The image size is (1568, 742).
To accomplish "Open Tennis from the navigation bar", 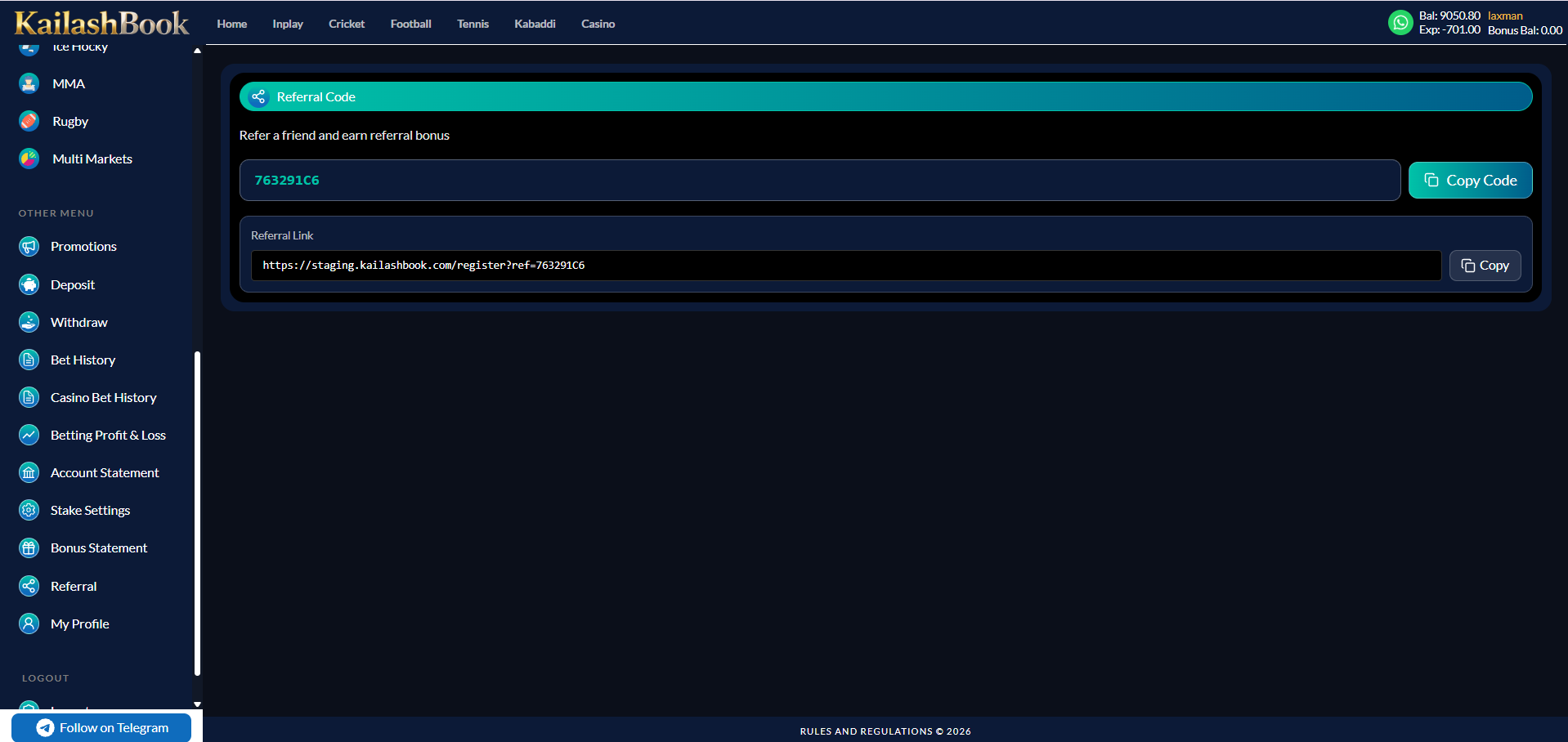I will point(473,24).
